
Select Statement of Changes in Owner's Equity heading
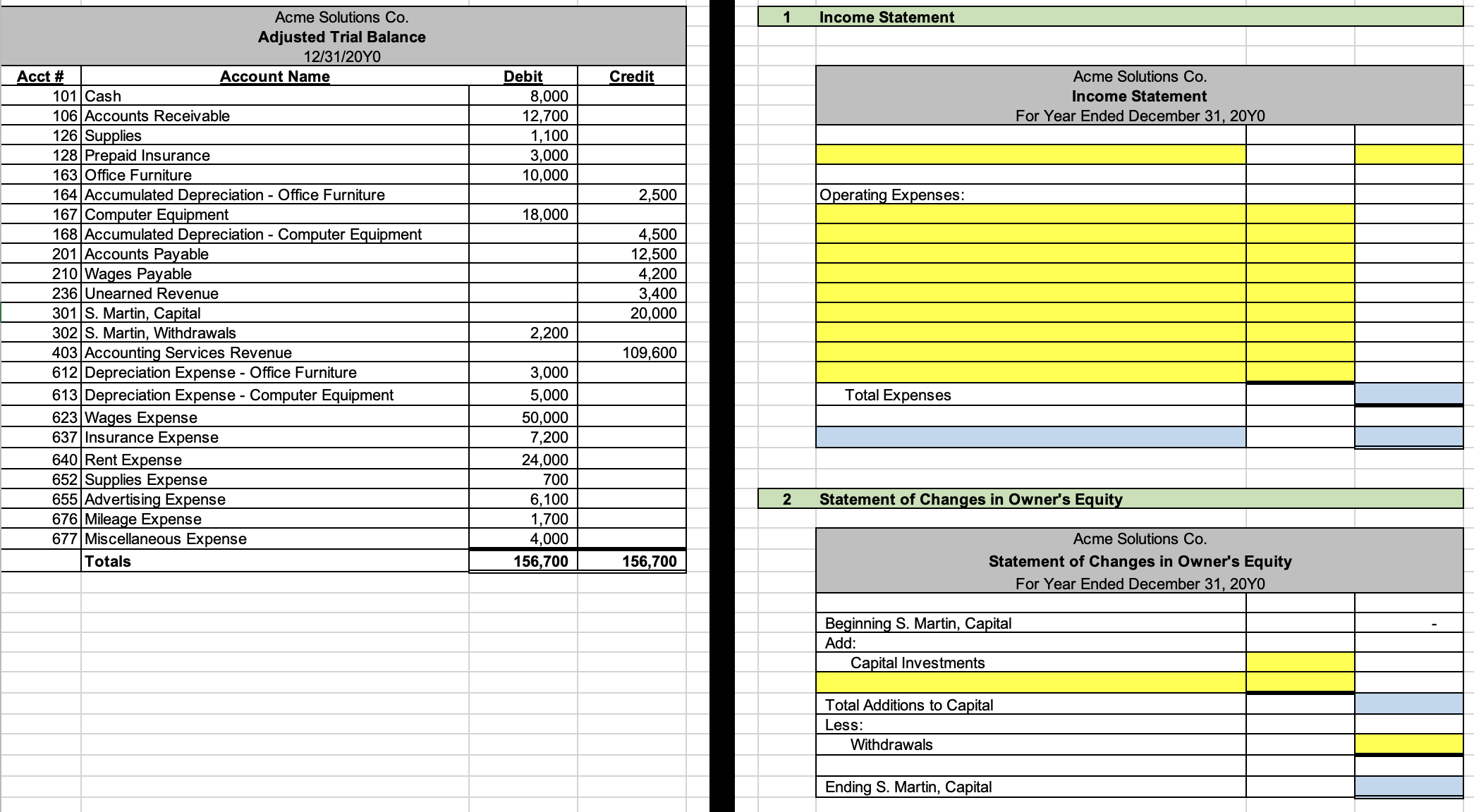click(x=970, y=499)
